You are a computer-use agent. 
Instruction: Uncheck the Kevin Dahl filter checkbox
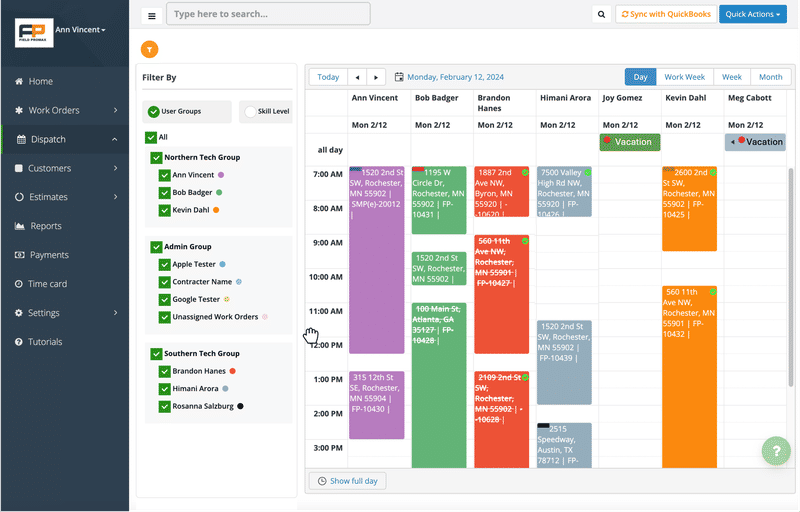[x=164, y=210]
